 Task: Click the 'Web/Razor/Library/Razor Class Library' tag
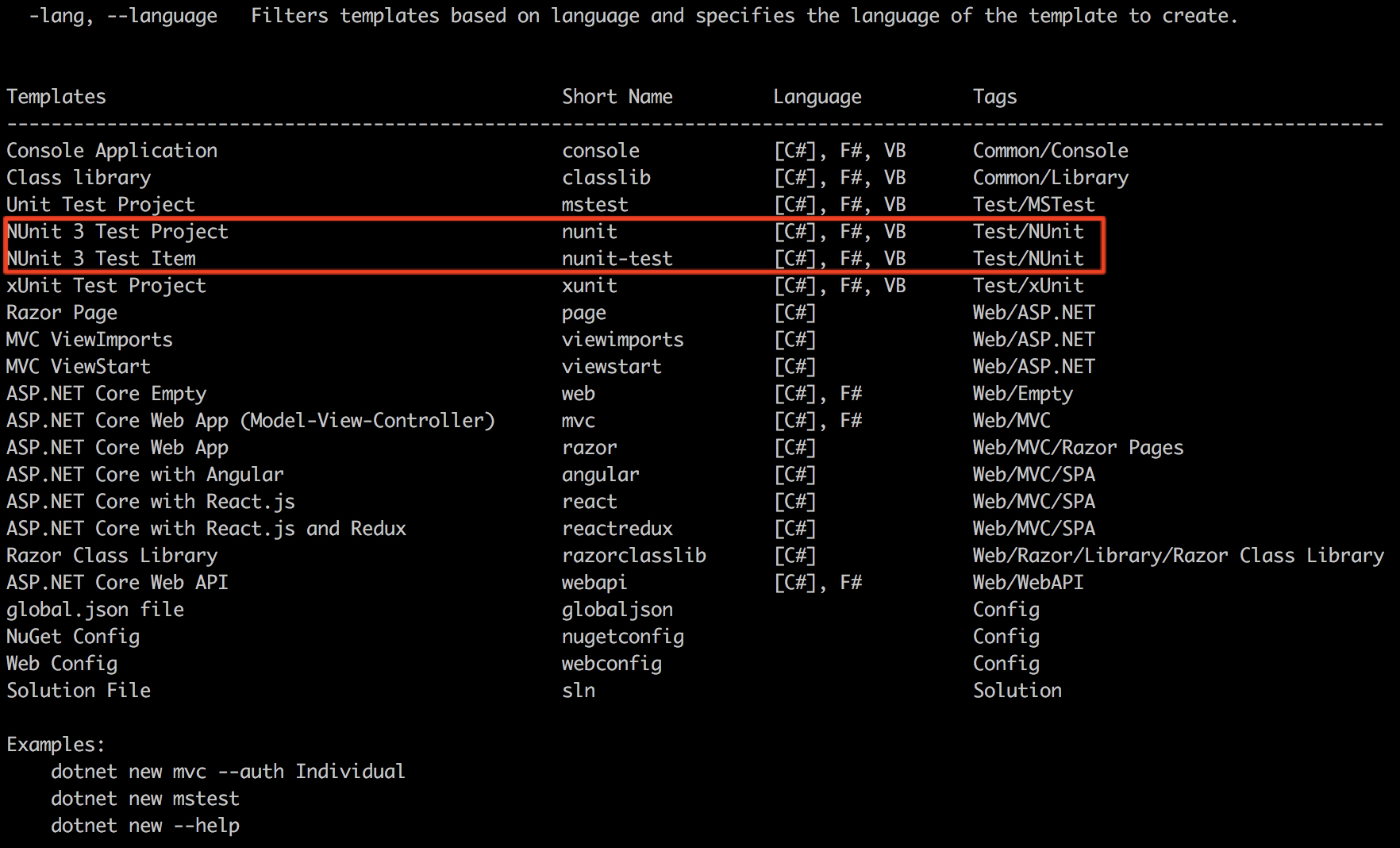tap(1178, 556)
